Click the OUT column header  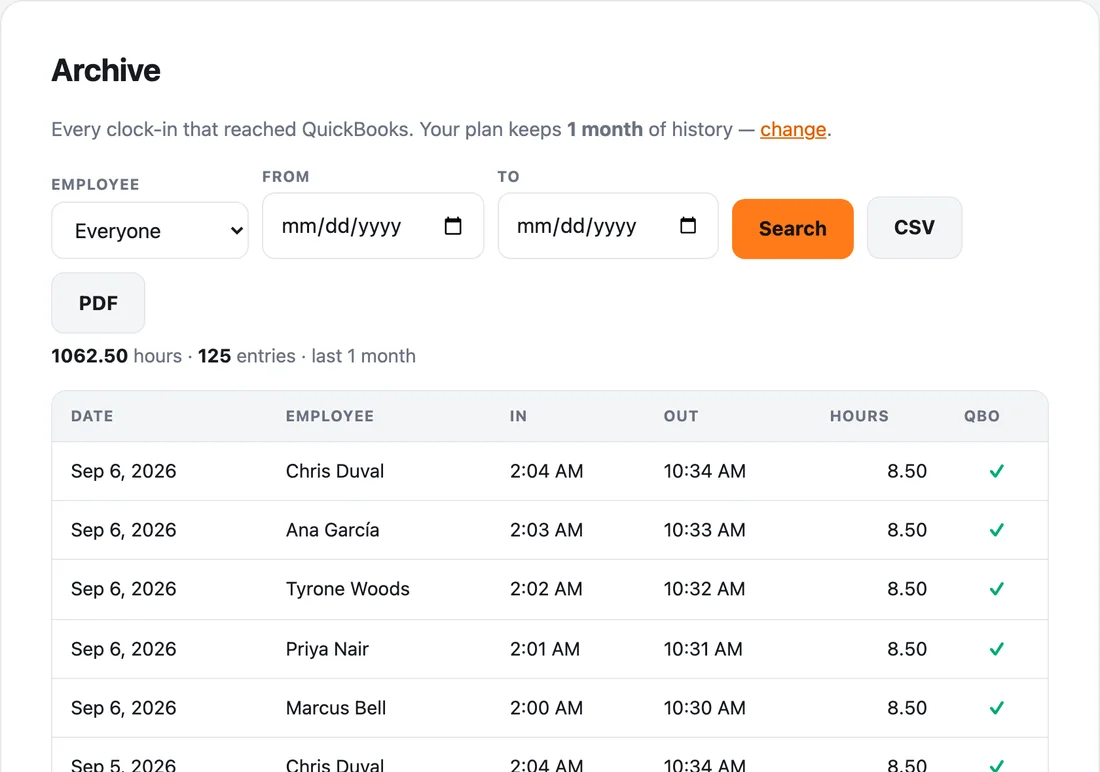coord(681,416)
